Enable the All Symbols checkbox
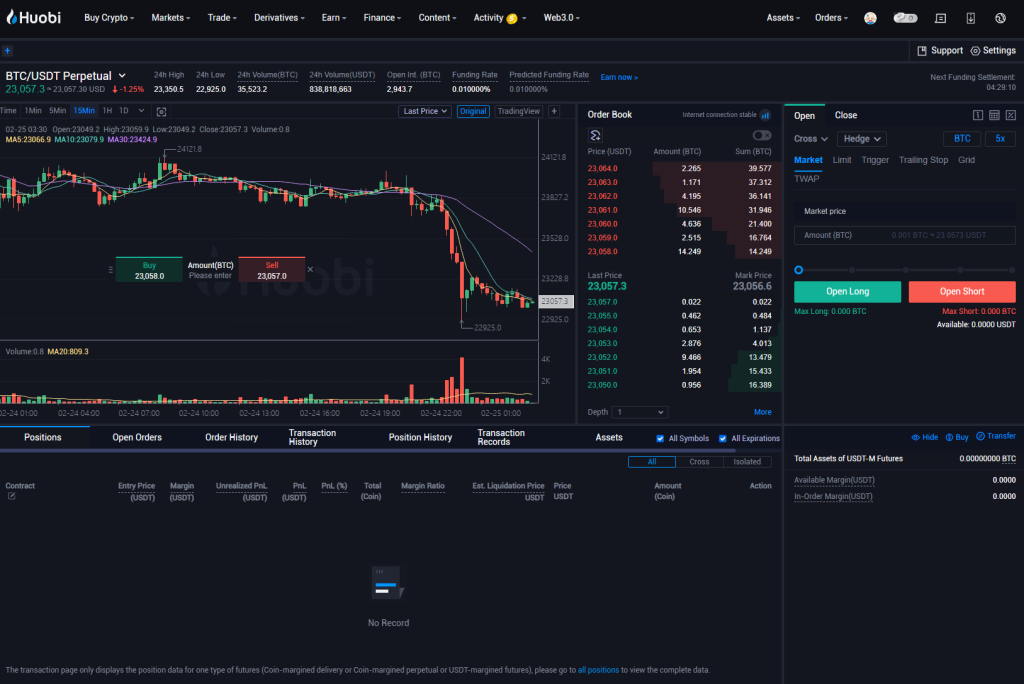Screen dimensions: 1024x684 (658, 438)
